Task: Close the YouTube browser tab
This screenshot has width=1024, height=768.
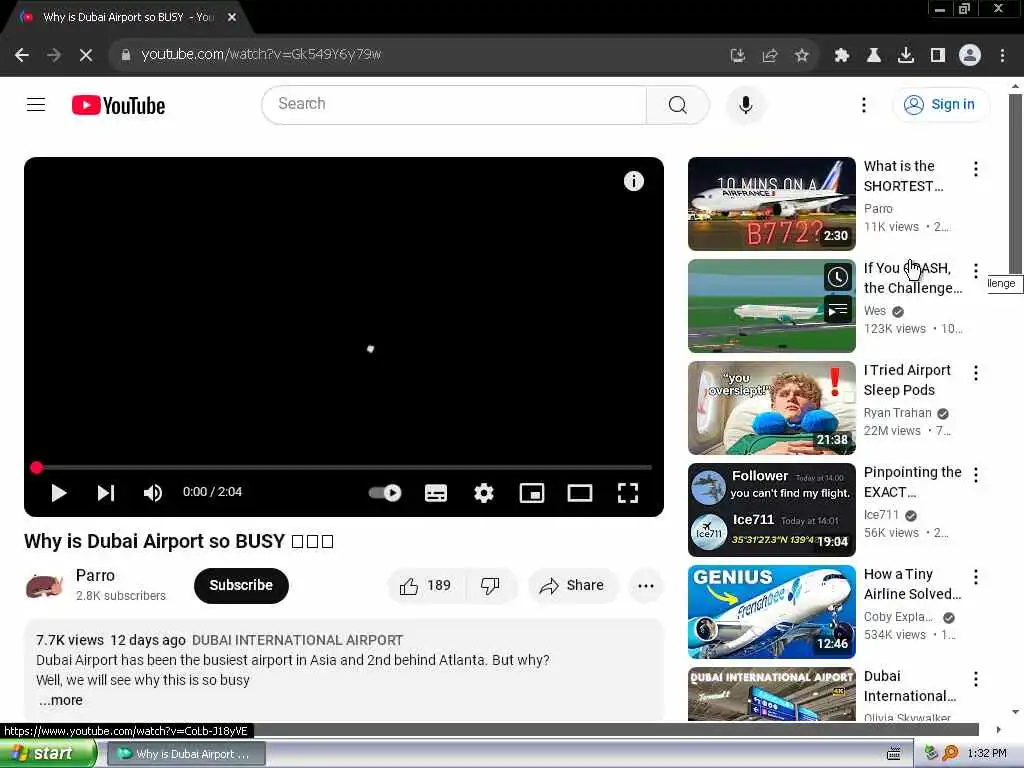Action: 232,17
